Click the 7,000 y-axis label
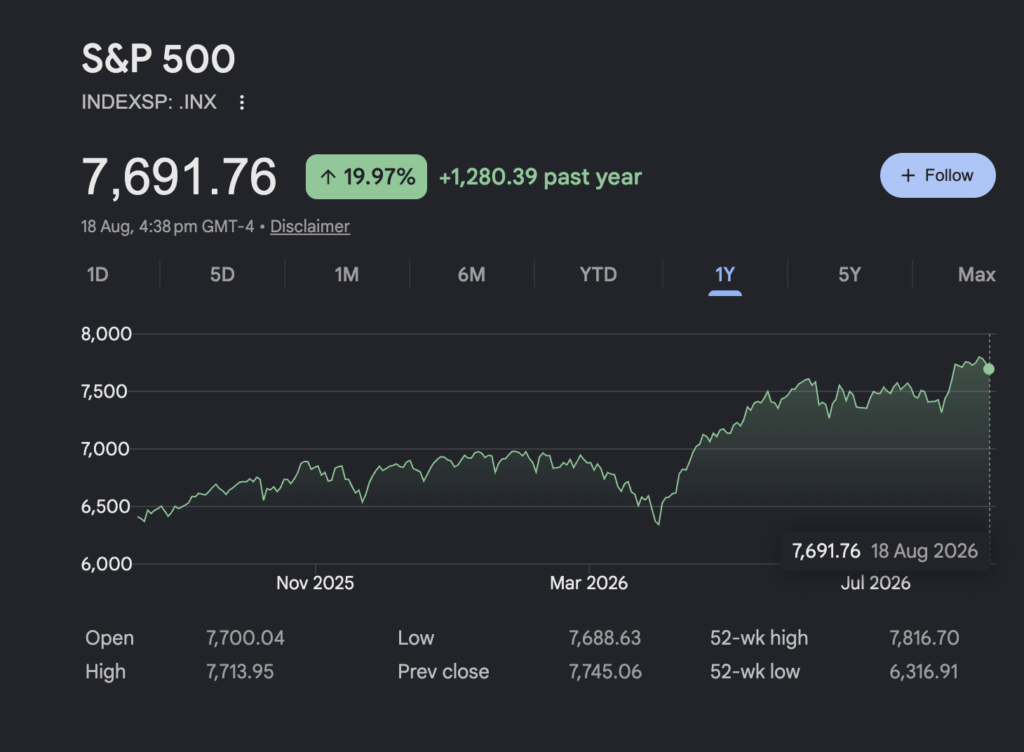1024x752 pixels. click(x=105, y=449)
